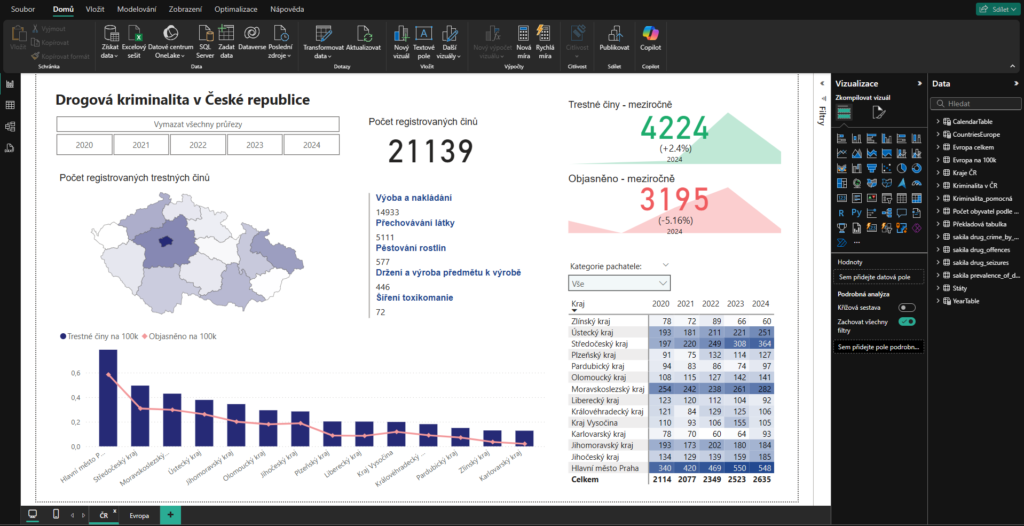Switch to mobile layout icon at bottom
Viewport: 1024px width, 526px height.
[x=55, y=514]
